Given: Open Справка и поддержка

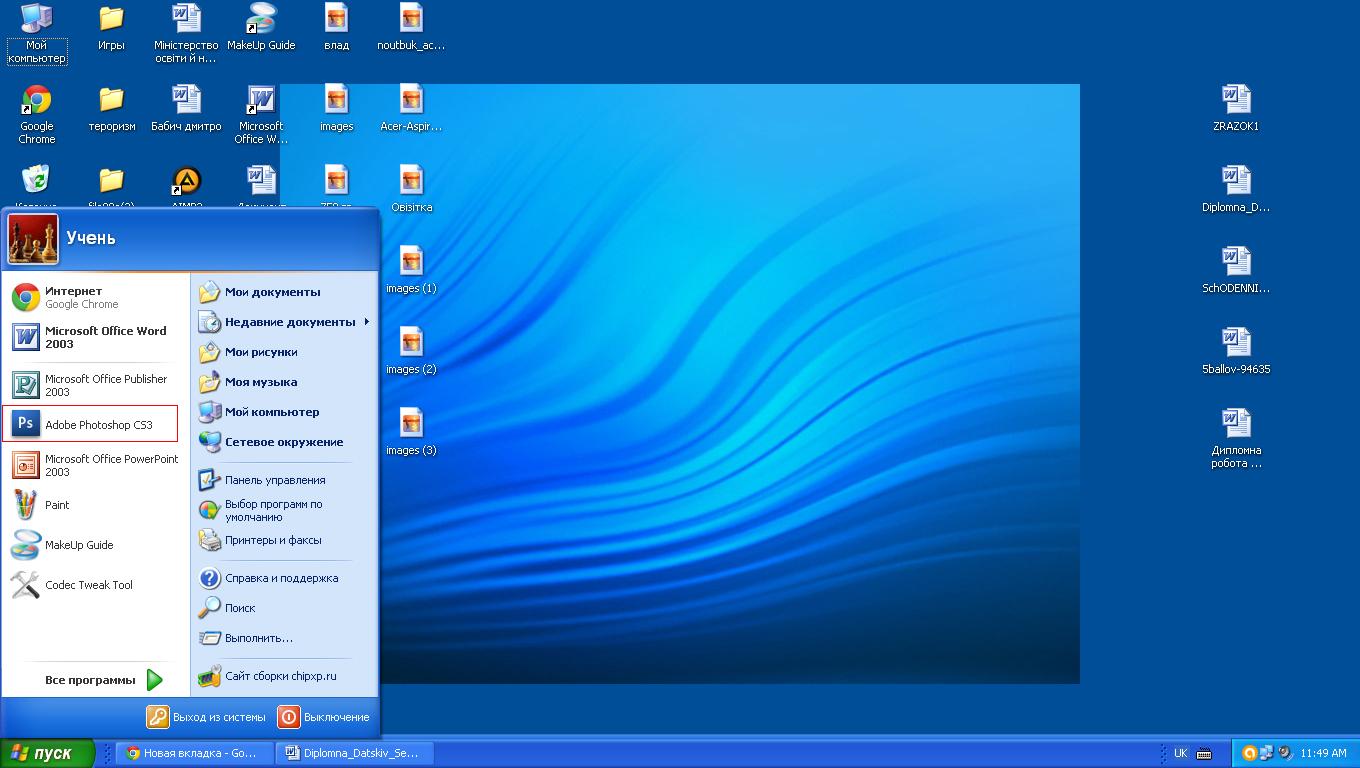Looking at the screenshot, I should pyautogui.click(x=284, y=578).
